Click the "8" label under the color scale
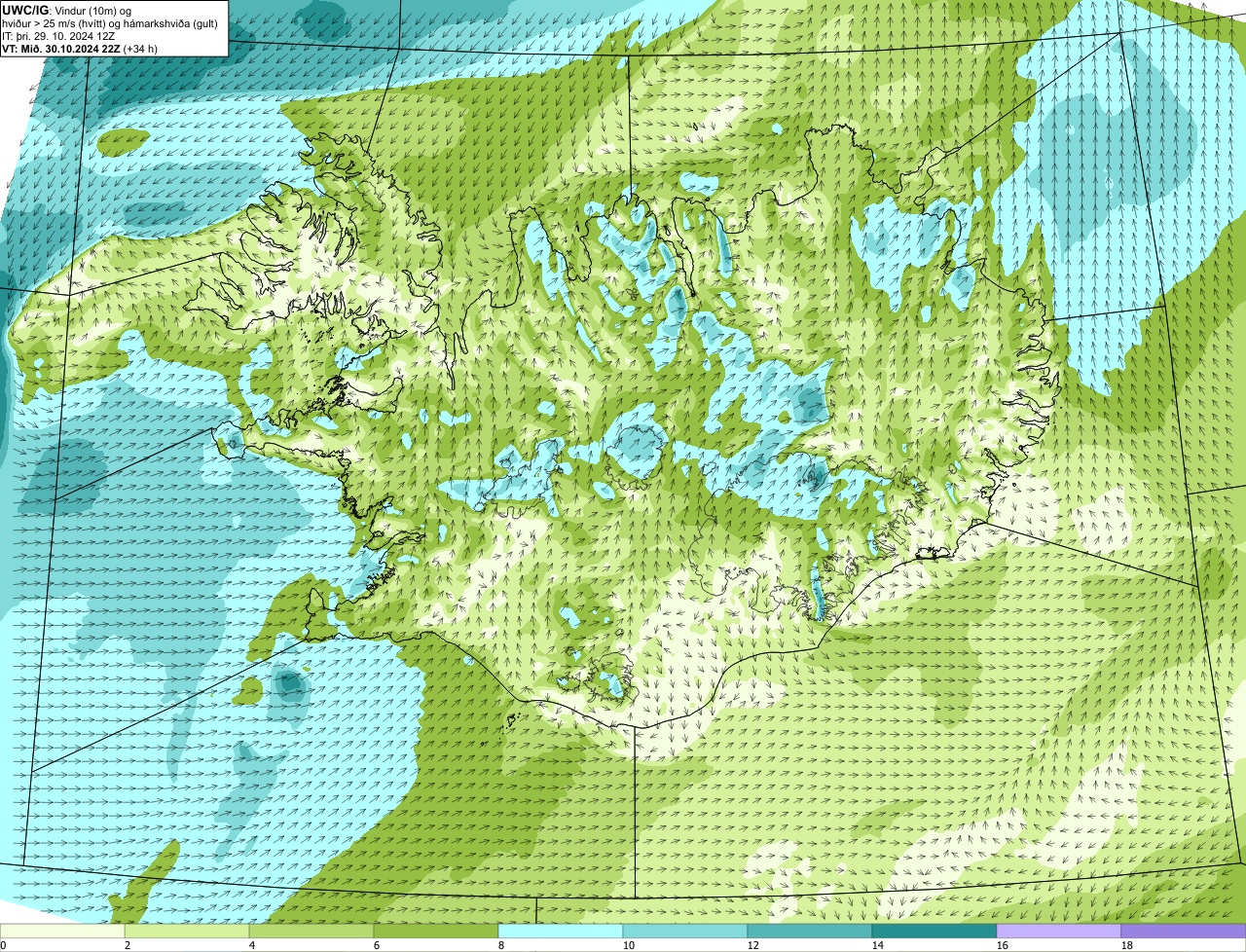Viewport: 1246px width, 952px height. (501, 945)
